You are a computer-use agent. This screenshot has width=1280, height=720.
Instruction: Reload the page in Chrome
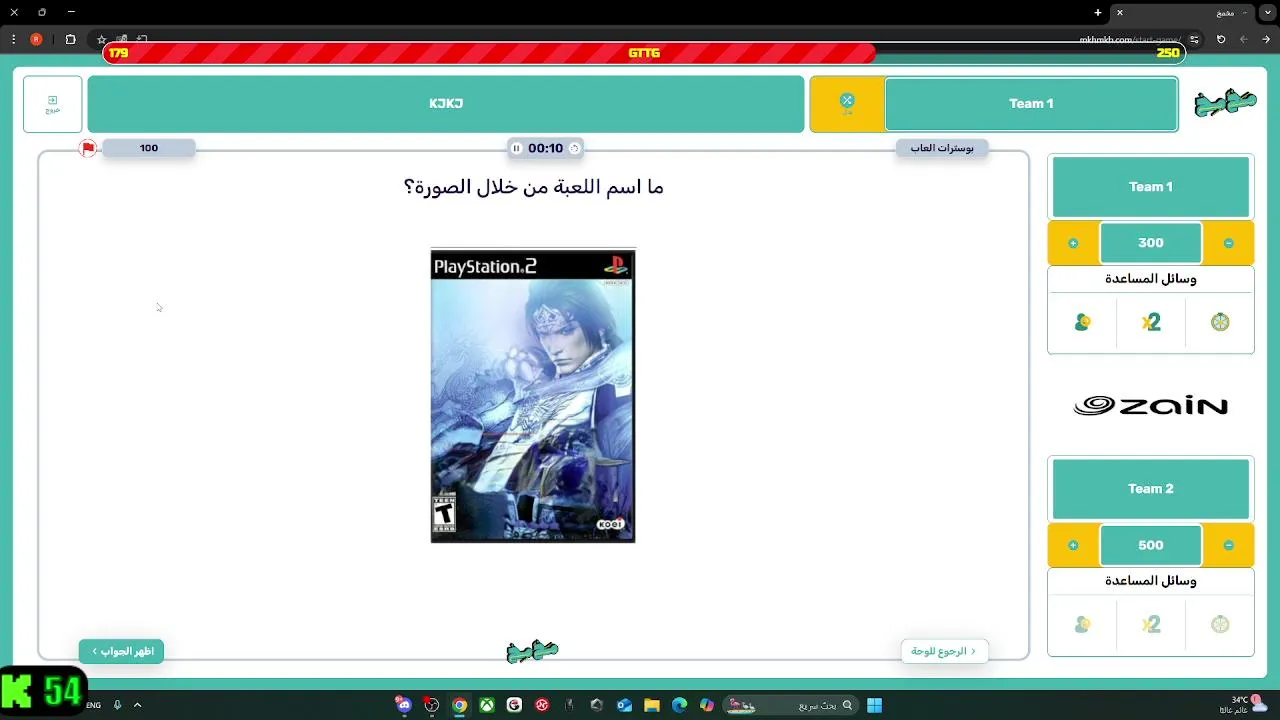(1221, 39)
